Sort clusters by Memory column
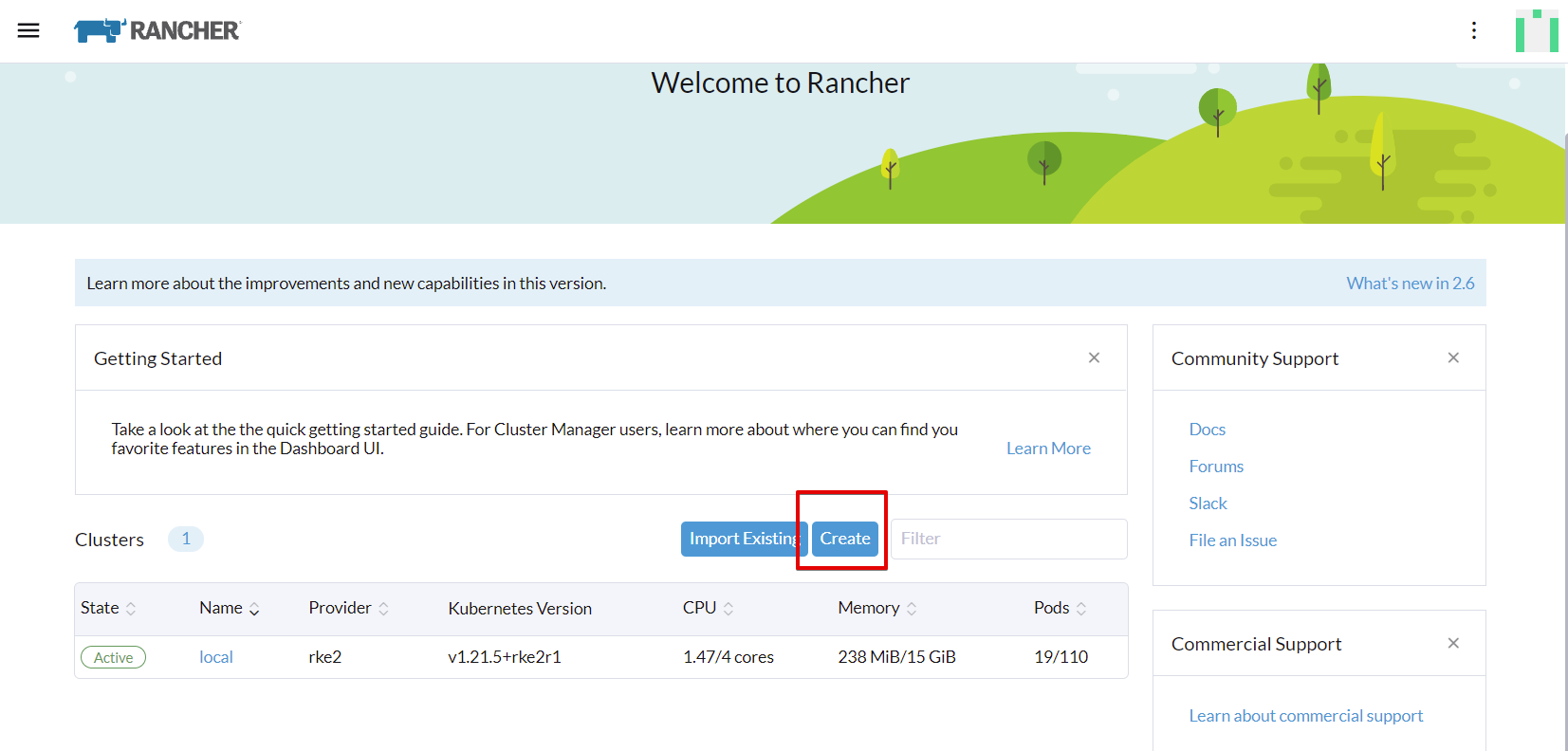The image size is (1568, 751). [877, 608]
